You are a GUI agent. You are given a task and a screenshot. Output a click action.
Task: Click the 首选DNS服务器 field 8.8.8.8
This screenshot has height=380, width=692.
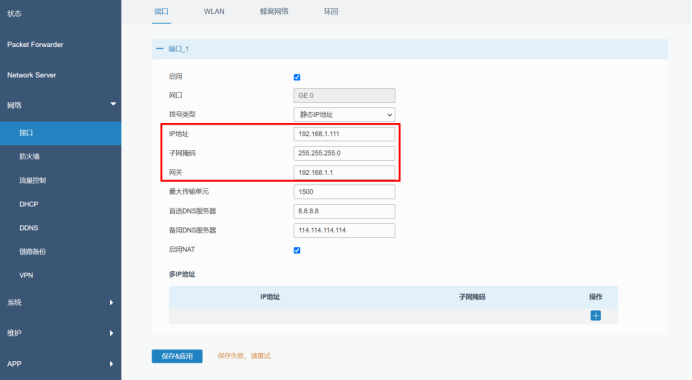click(x=344, y=211)
